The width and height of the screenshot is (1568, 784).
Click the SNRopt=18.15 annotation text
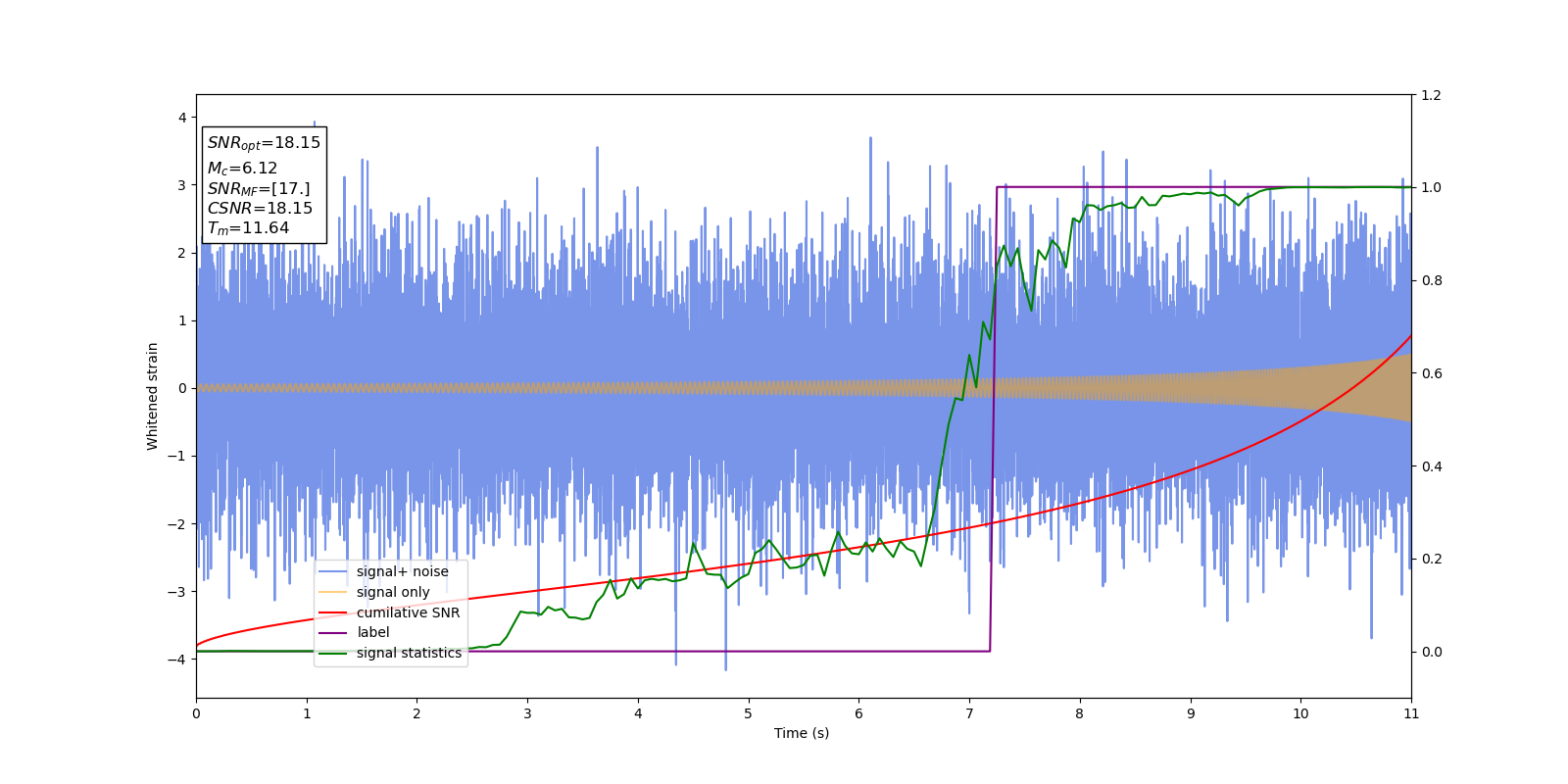(264, 143)
